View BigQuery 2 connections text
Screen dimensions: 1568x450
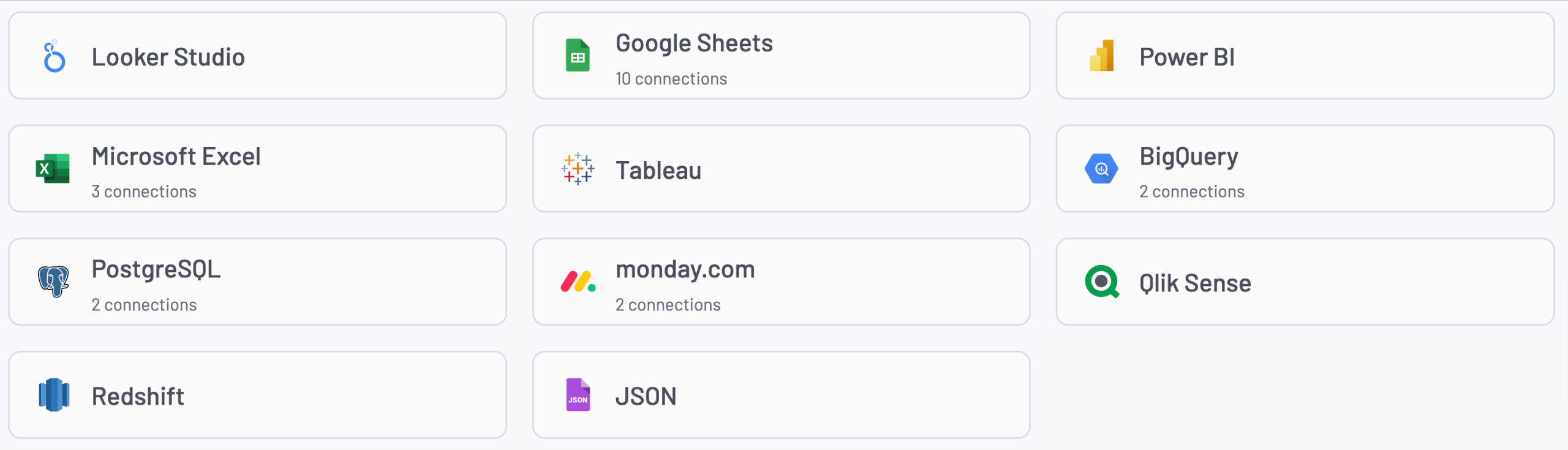point(1191,192)
